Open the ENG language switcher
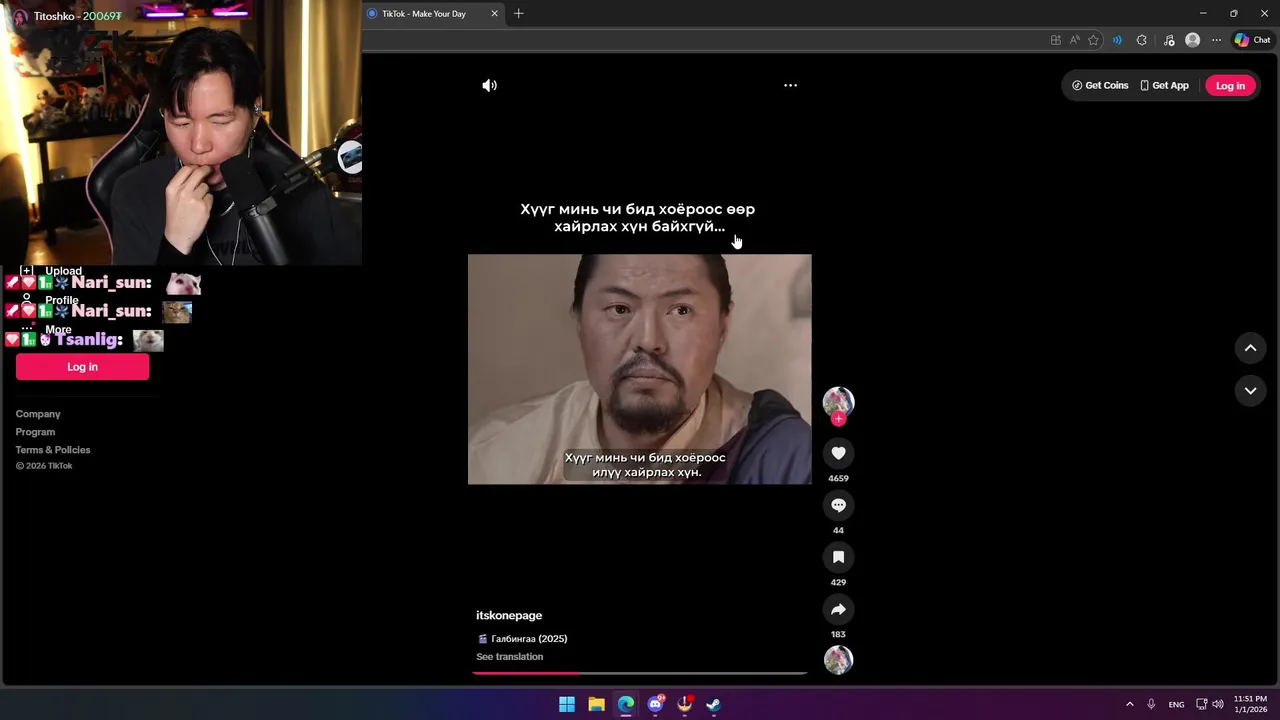1280x720 pixels. 1177,704
